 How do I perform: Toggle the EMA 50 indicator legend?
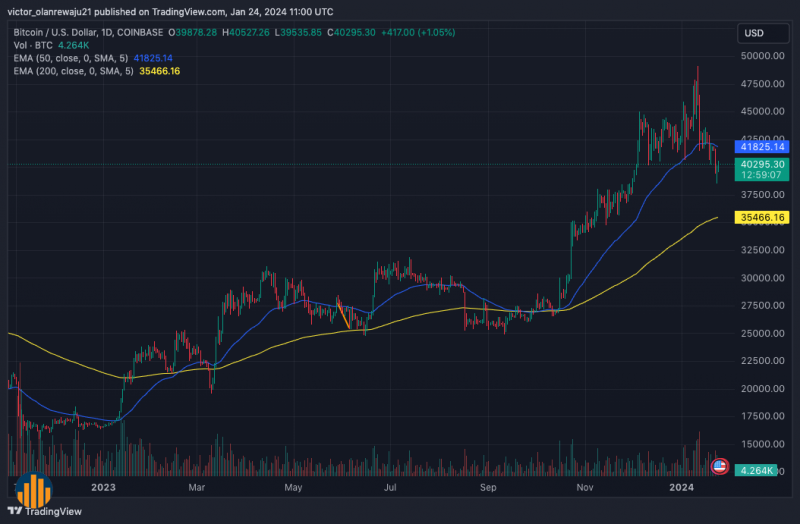click(x=70, y=58)
